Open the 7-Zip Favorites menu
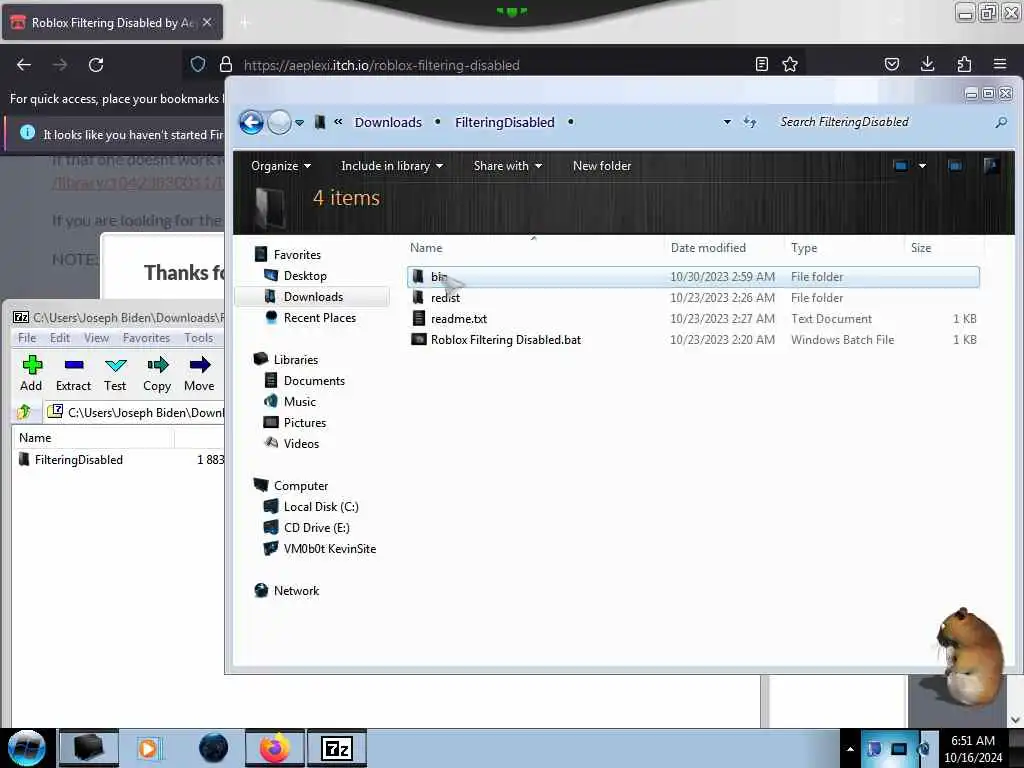1024x768 pixels. tap(146, 338)
